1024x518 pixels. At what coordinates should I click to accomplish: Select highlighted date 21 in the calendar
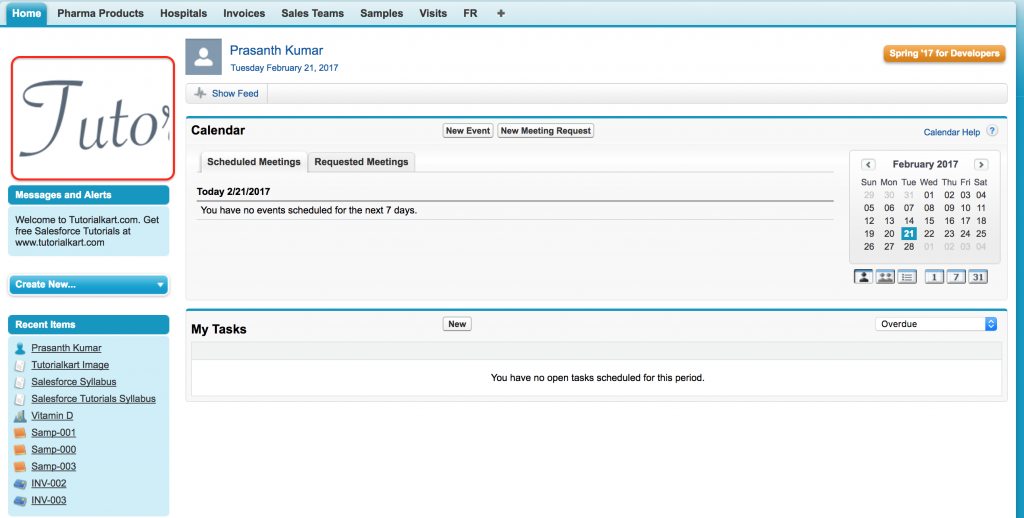(908, 234)
